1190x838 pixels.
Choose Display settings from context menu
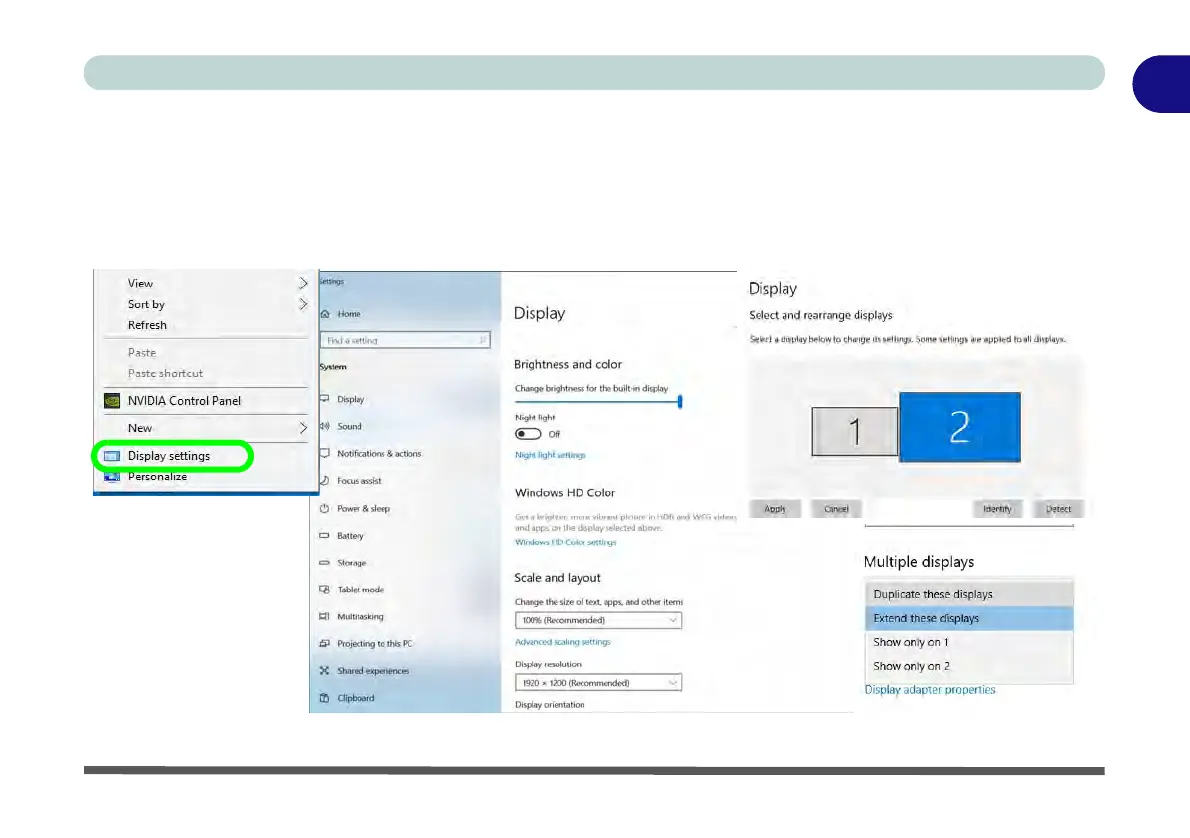pos(169,456)
